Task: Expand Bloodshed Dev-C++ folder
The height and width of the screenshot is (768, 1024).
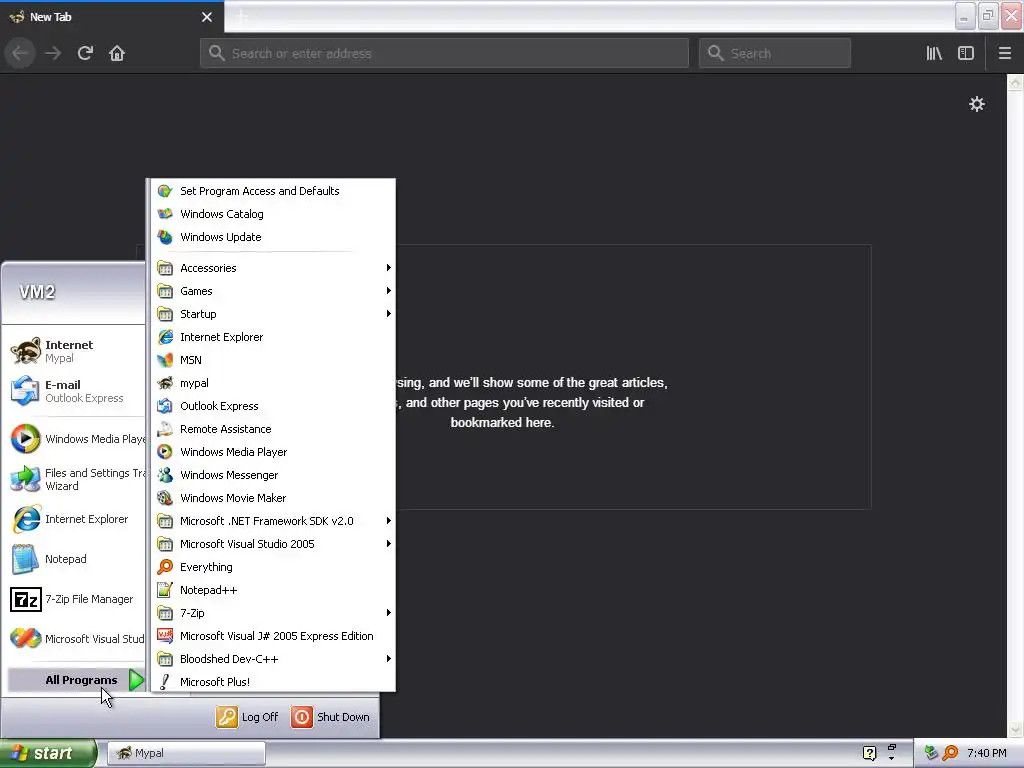Action: click(x=273, y=658)
